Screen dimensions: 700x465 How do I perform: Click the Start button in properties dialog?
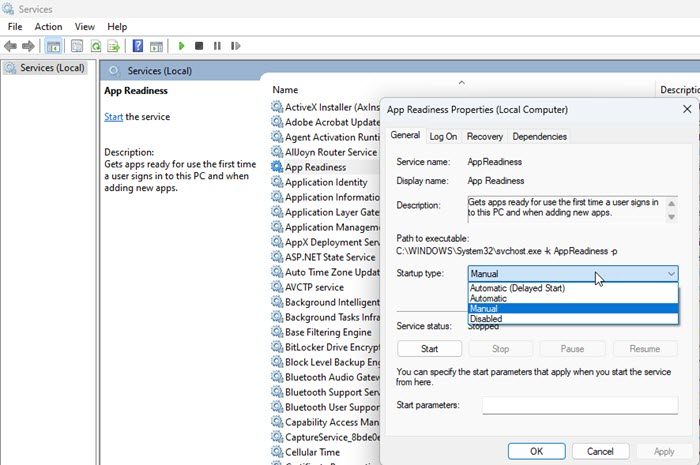point(429,349)
